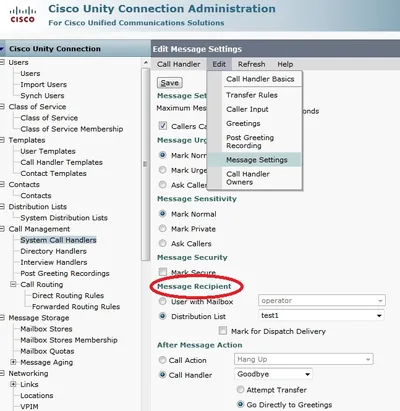Select Mark Urgent radio button
Screen dimensions: 400x411
pos(162,170)
